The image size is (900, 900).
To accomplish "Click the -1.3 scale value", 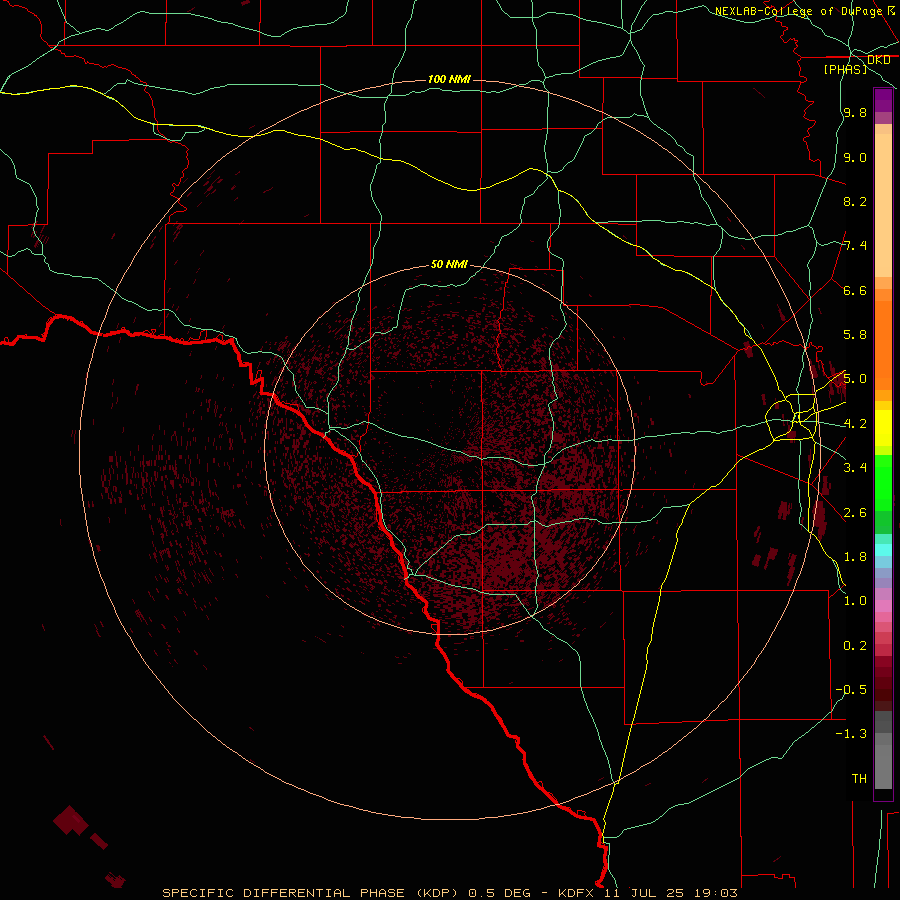I will (x=851, y=734).
